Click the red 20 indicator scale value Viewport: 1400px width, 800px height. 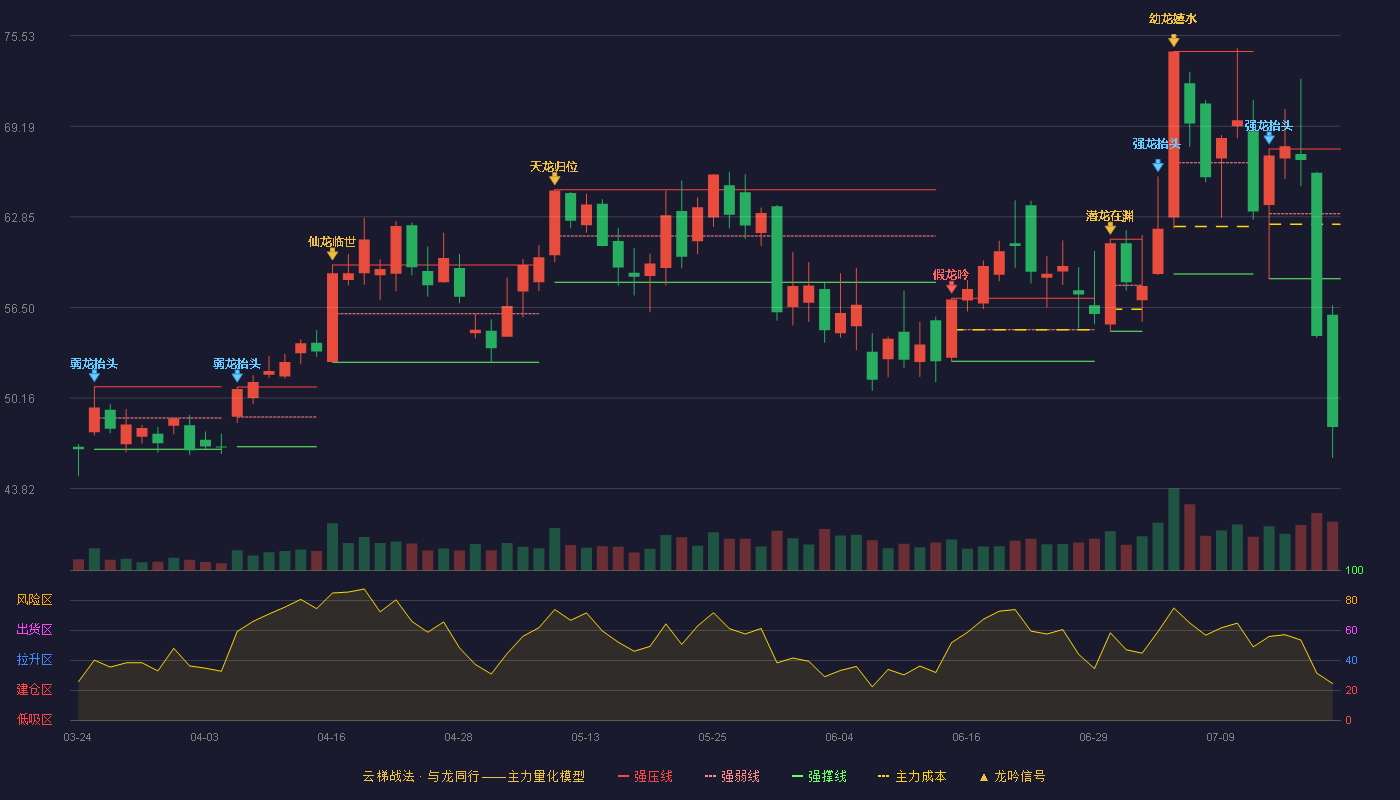1351,690
